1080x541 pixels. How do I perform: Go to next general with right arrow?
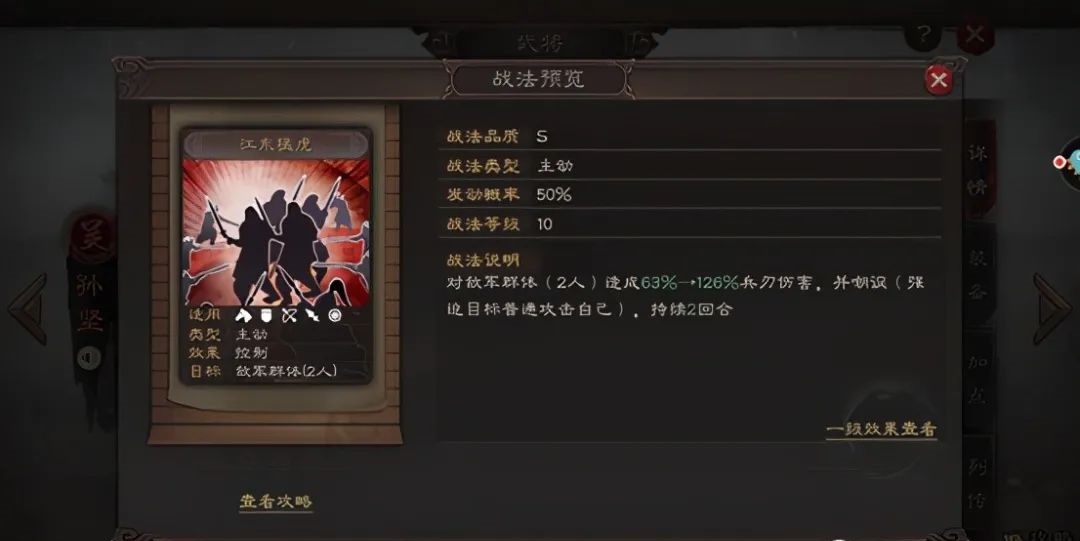click(1052, 308)
